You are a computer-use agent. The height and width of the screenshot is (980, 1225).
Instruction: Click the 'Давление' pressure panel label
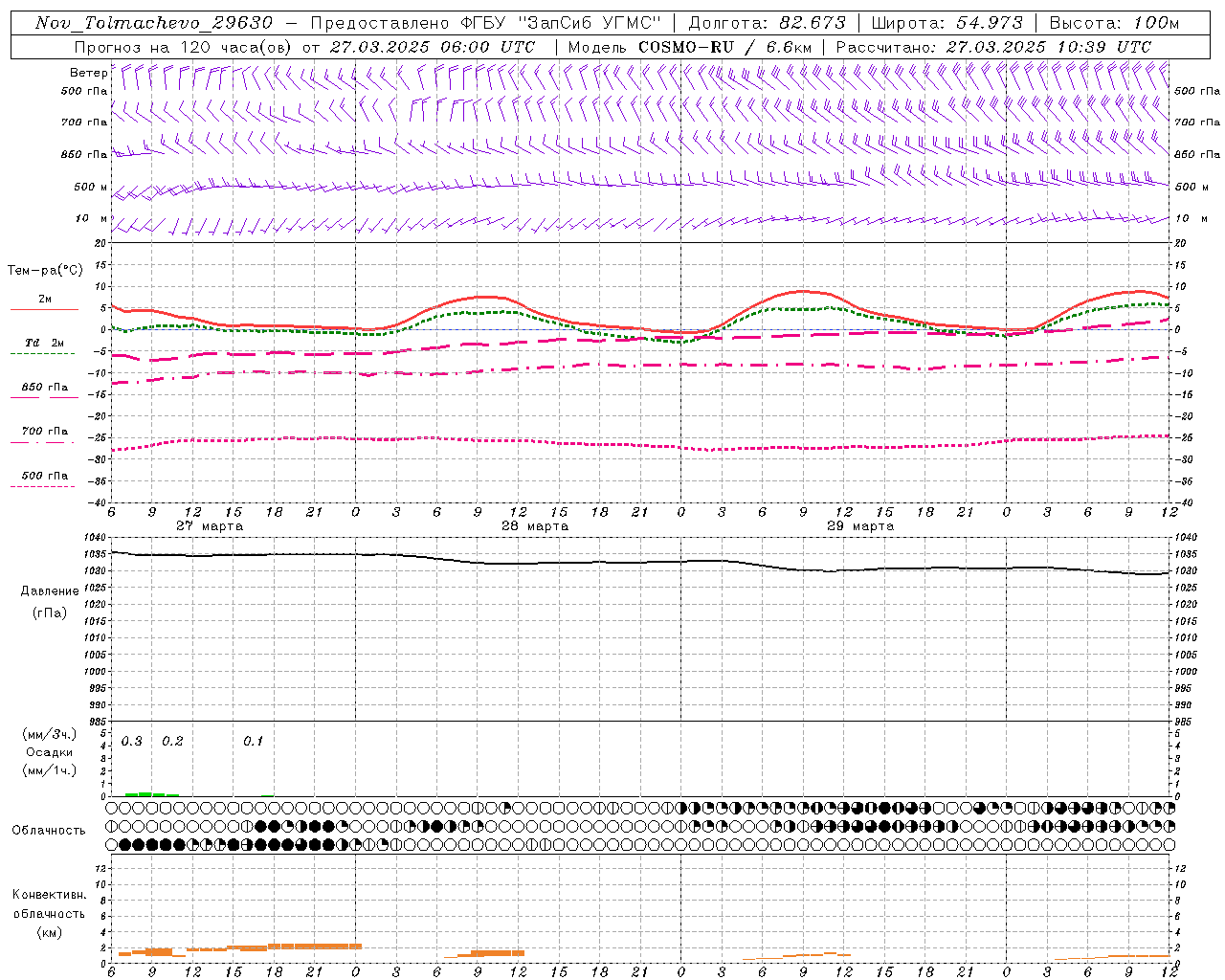[50, 591]
